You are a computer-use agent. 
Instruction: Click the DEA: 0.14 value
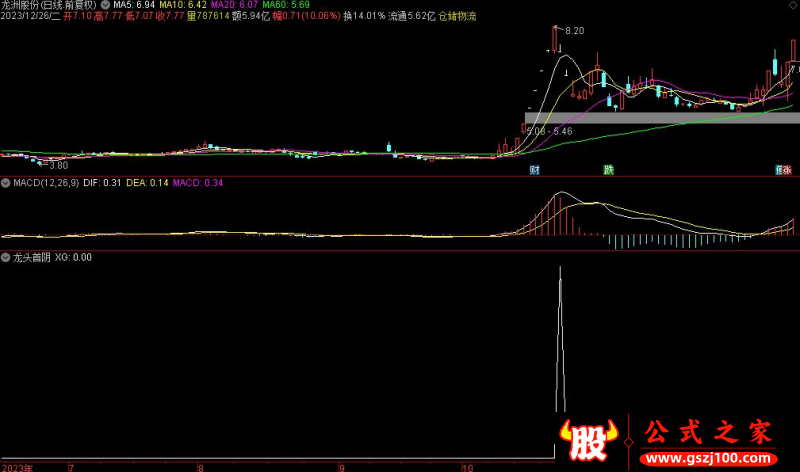pos(147,183)
